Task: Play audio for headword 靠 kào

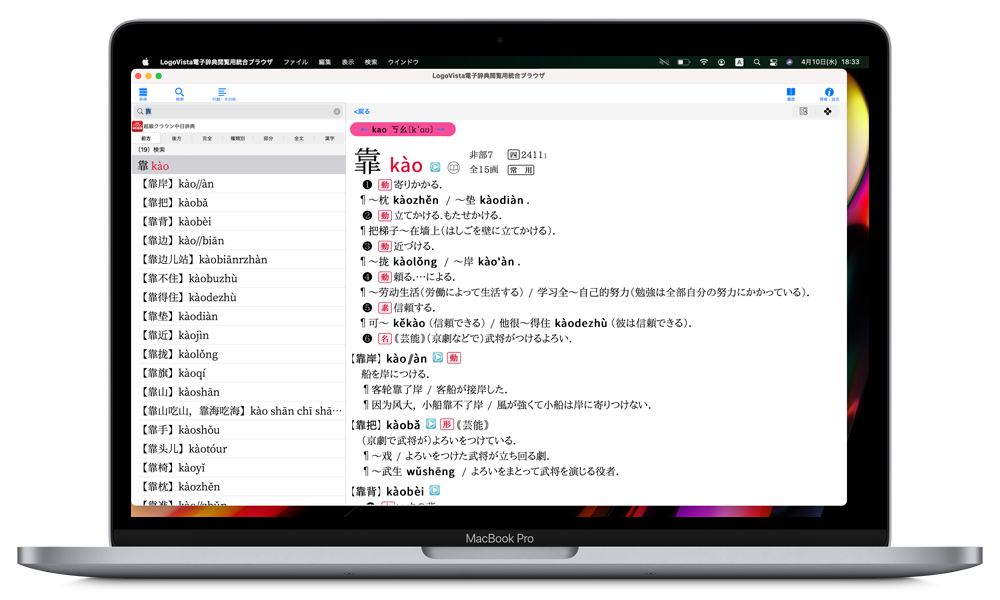Action: click(435, 167)
